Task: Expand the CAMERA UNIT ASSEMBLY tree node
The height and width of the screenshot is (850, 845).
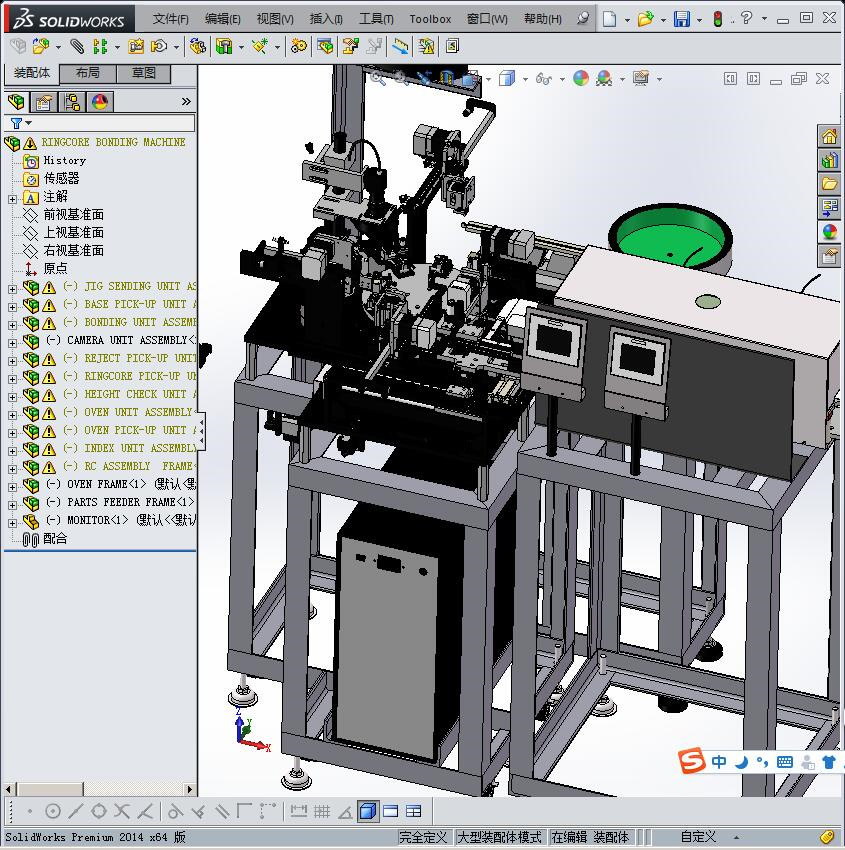Action: point(12,341)
